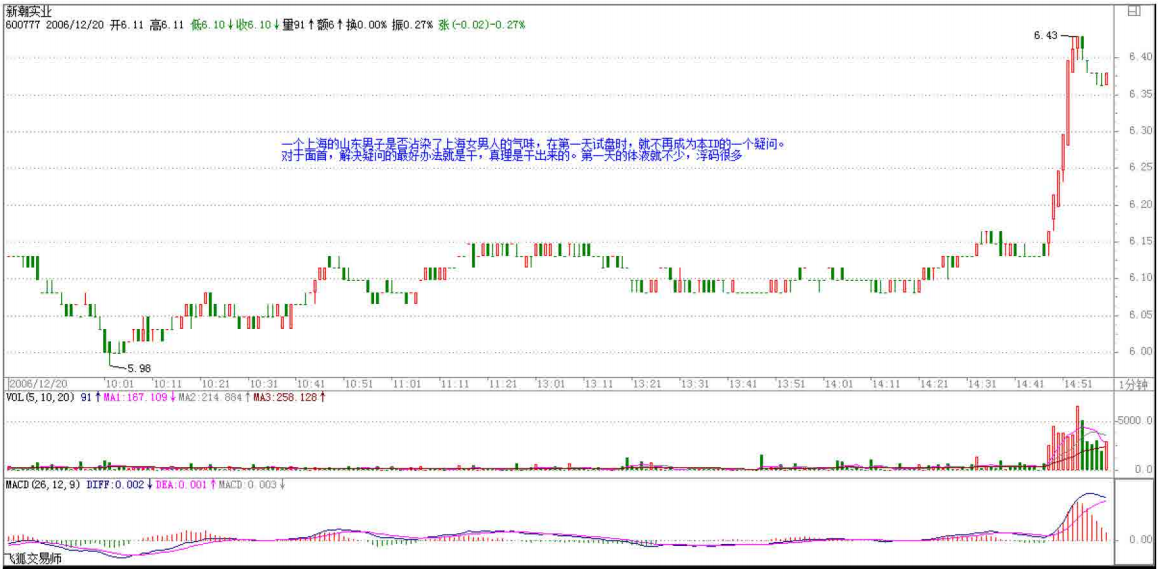1158x569 pixels.
Task: Click the MA1:167.109 volume average value
Action: [134, 397]
